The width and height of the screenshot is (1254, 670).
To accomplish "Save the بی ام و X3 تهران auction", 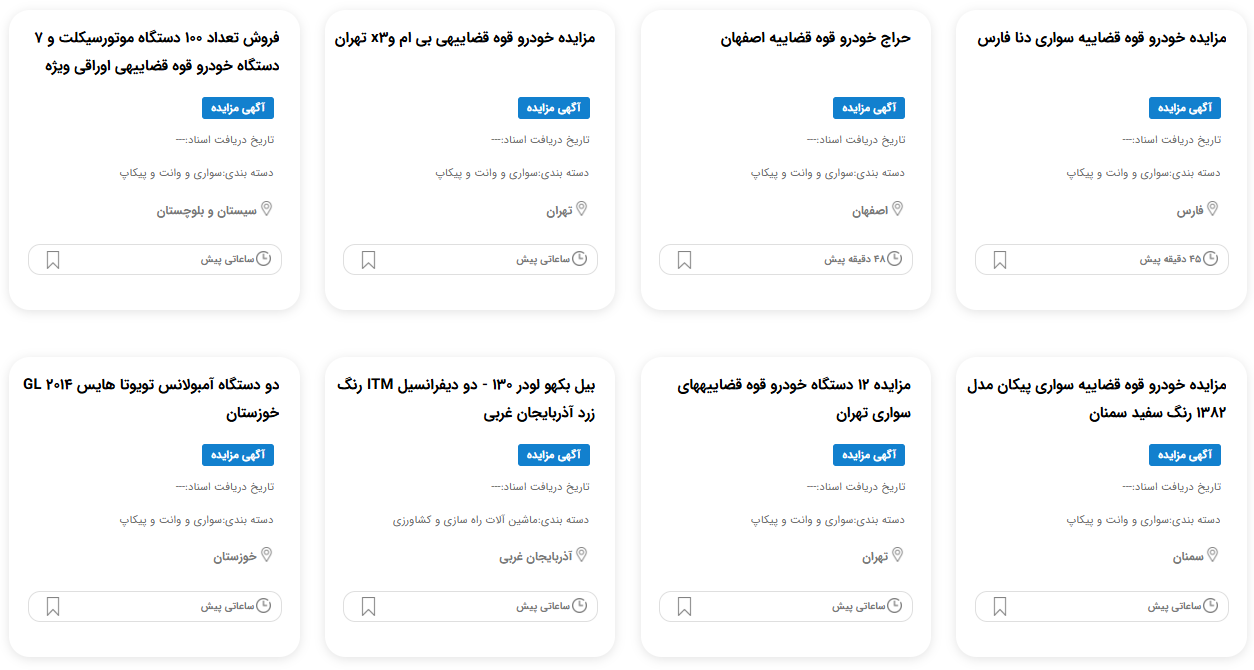I will coord(368,260).
